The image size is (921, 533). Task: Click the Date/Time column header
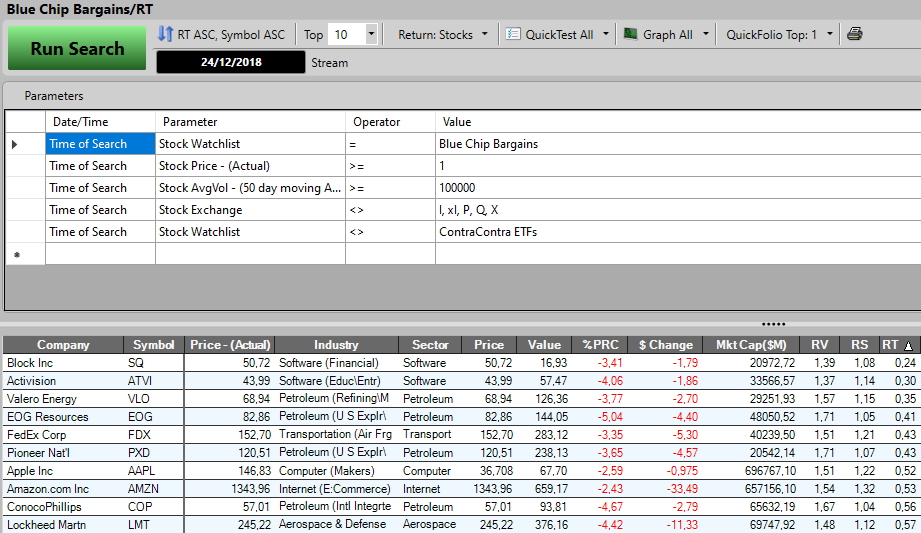pos(100,122)
